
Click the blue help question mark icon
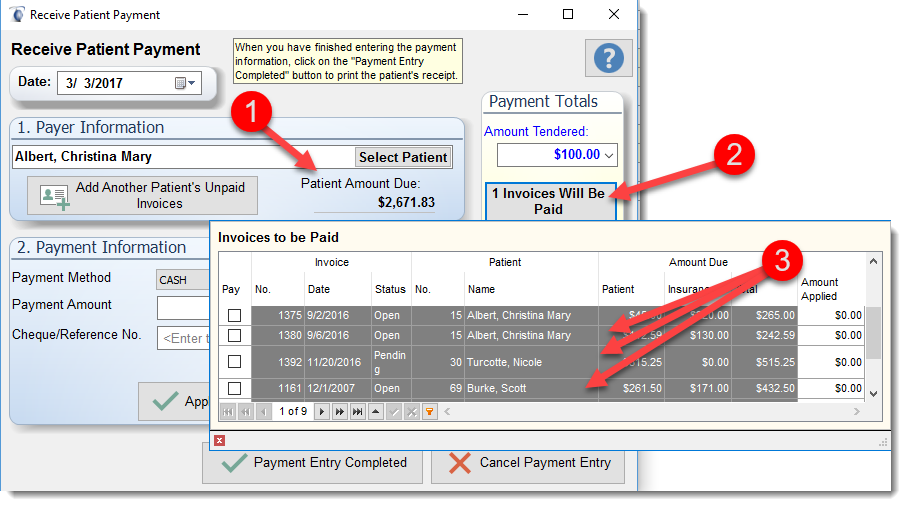point(608,58)
